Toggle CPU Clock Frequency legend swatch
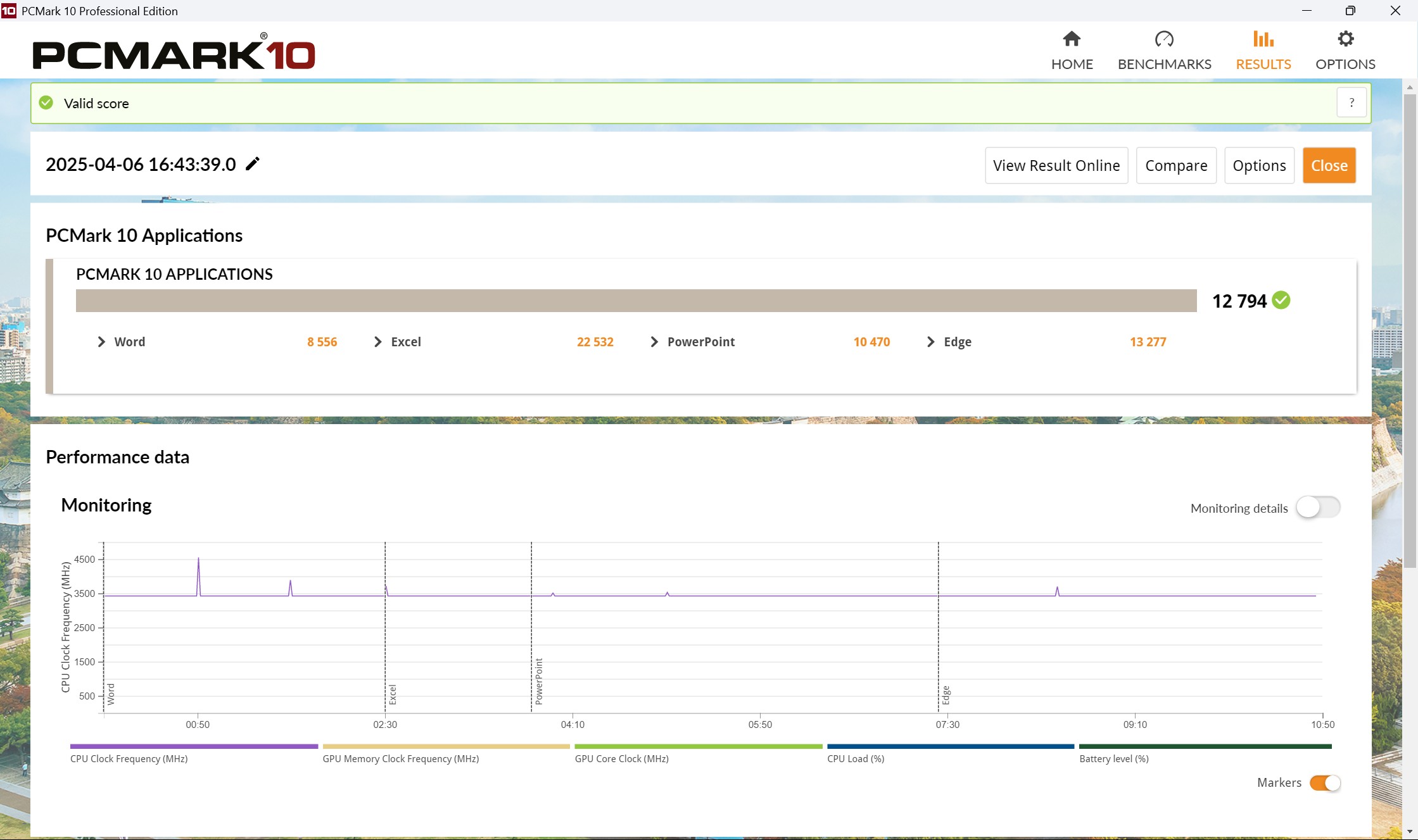1418x840 pixels. point(194,746)
